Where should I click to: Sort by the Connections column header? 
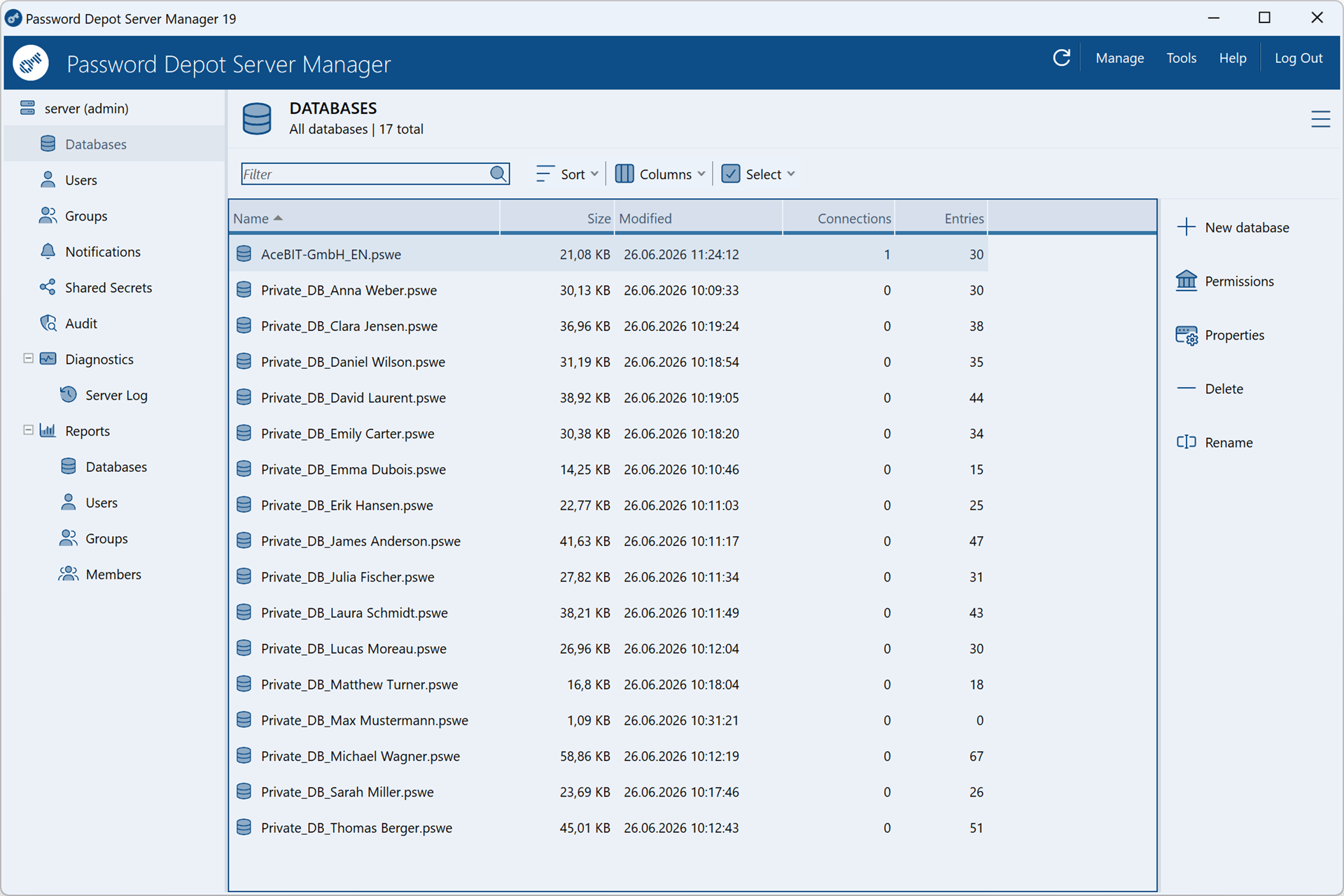[x=839, y=218]
